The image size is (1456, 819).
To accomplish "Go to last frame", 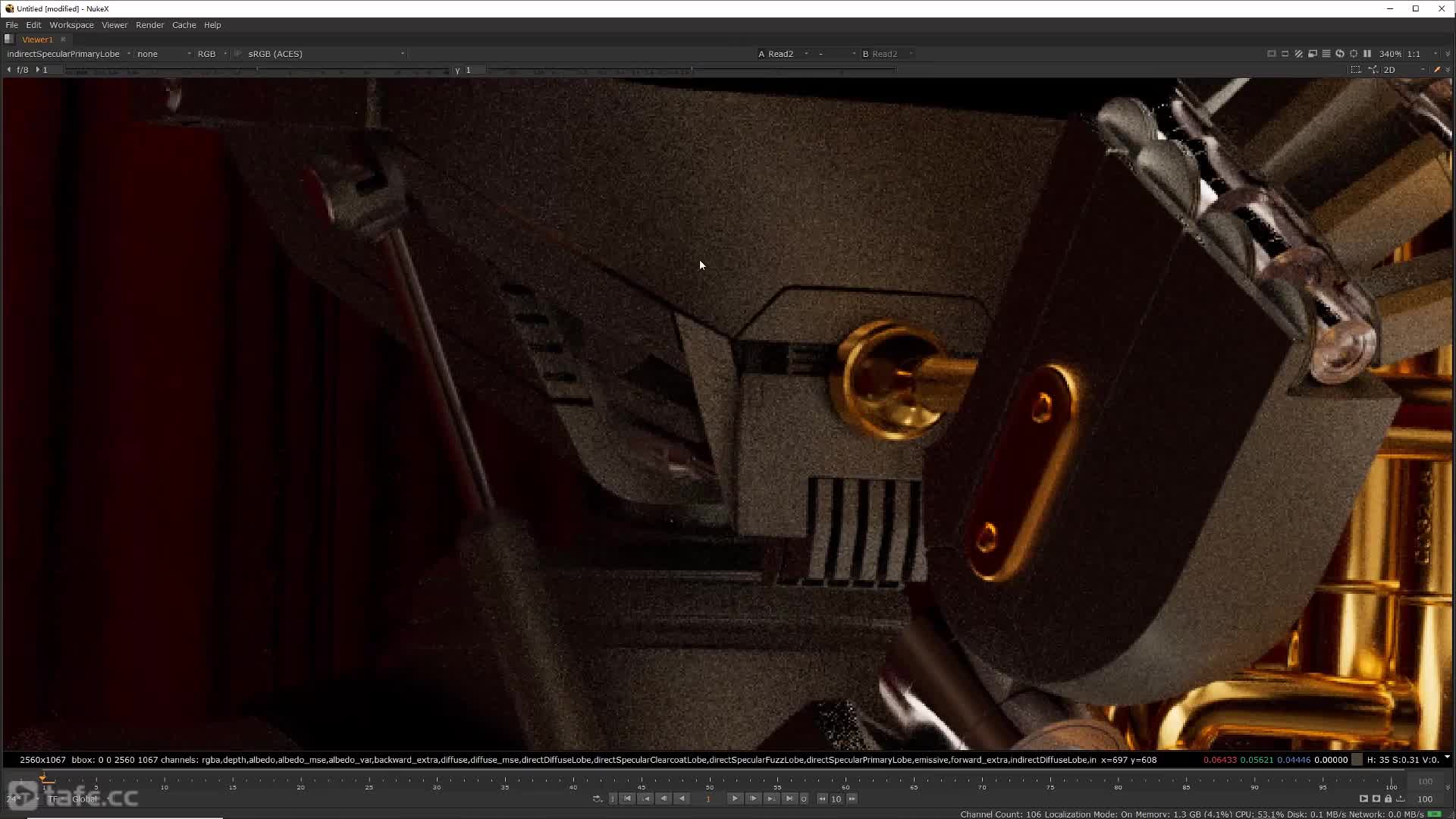I will point(789,799).
